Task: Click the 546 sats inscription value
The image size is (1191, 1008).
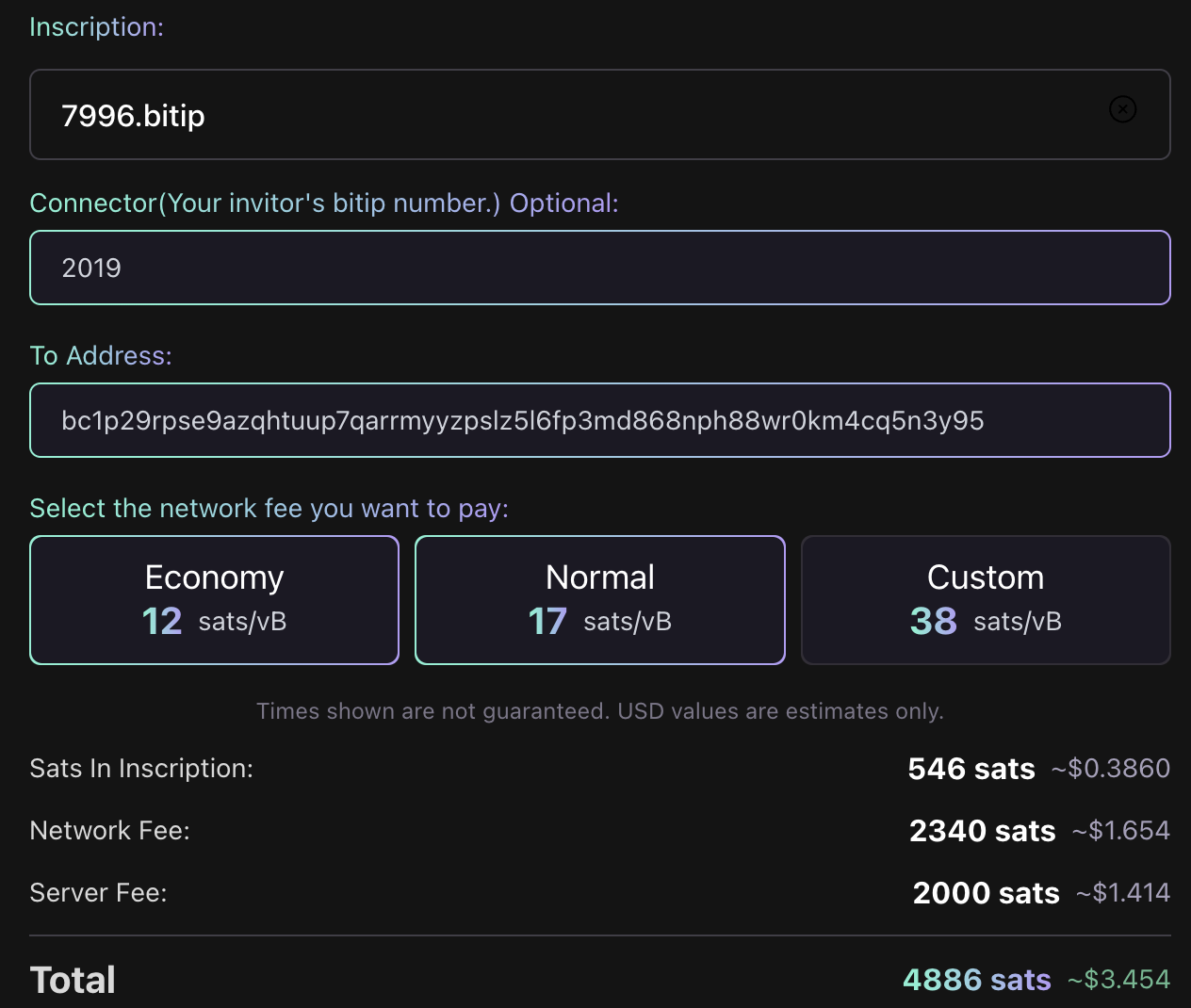Action: [x=971, y=769]
